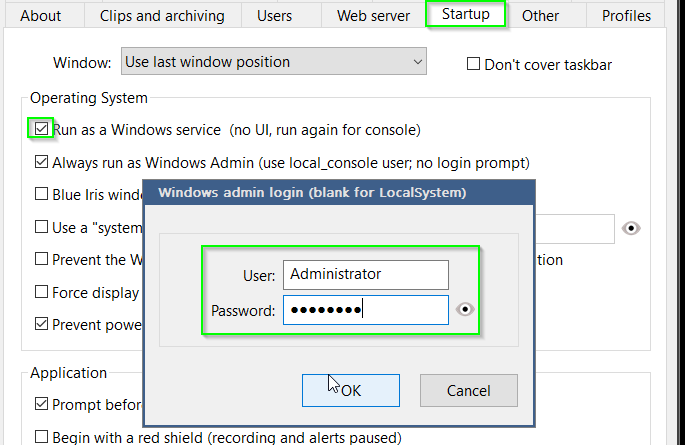Open the Clips and archiving tab
The height and width of the screenshot is (445, 685).
click(162, 16)
